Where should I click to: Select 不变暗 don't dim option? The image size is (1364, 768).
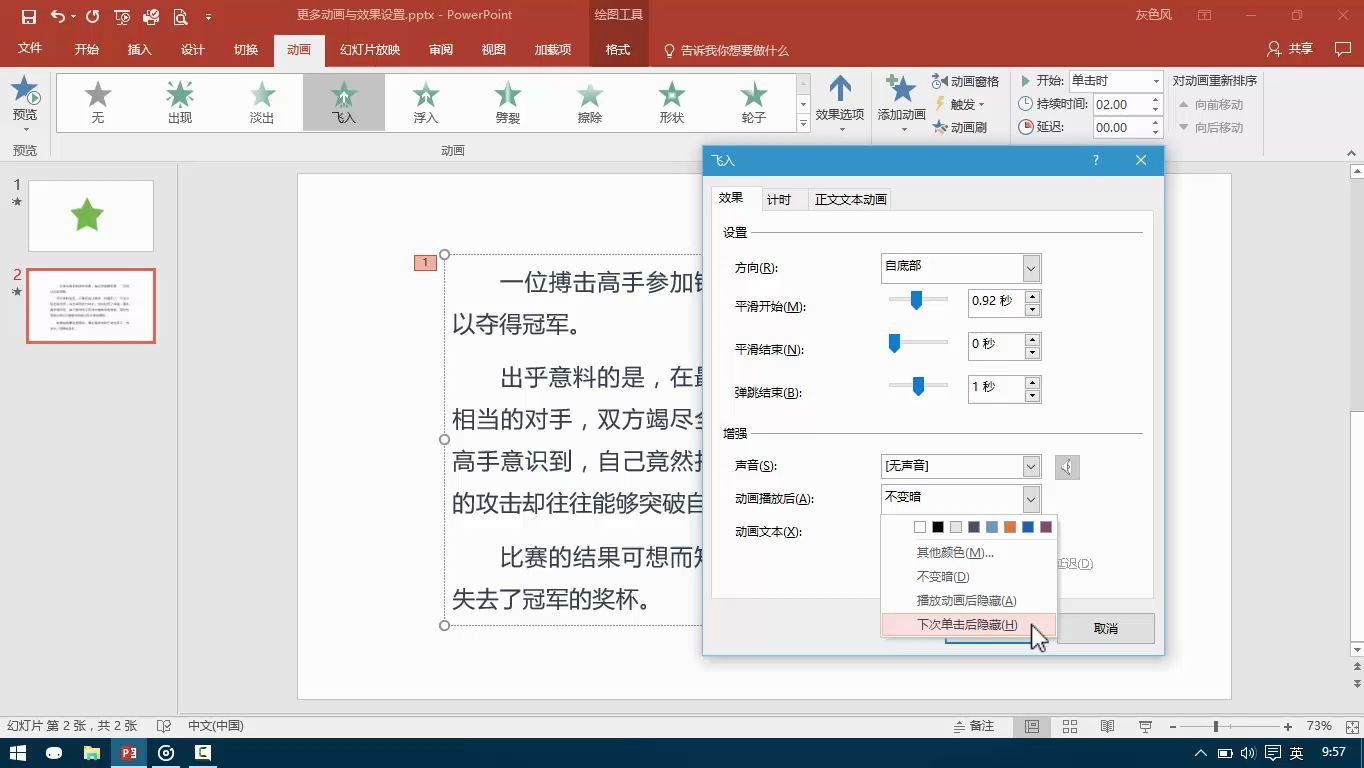[941, 576]
